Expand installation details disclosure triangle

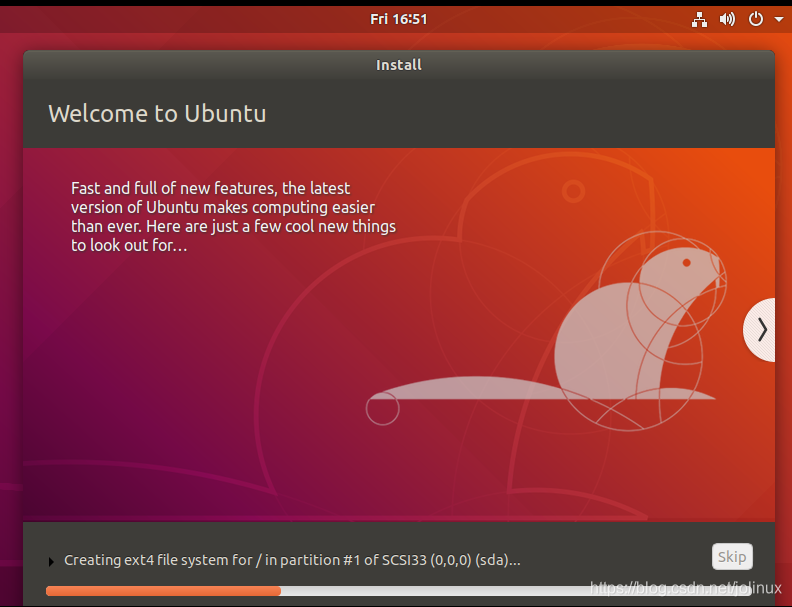51,561
